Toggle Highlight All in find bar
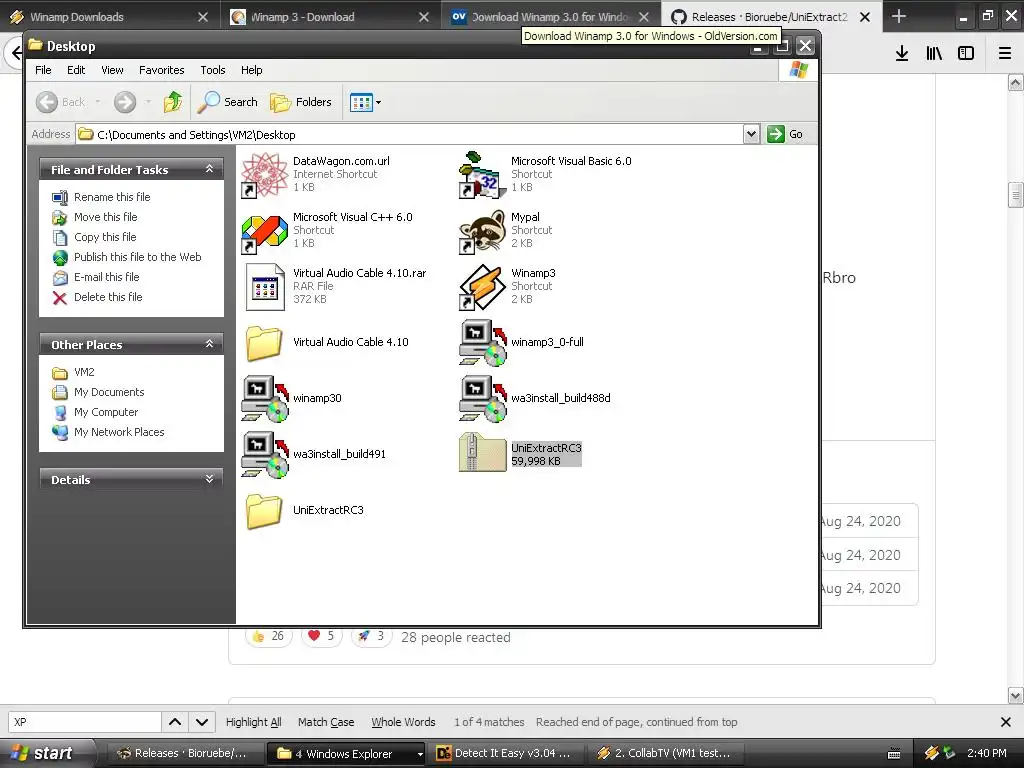 pyautogui.click(x=253, y=722)
